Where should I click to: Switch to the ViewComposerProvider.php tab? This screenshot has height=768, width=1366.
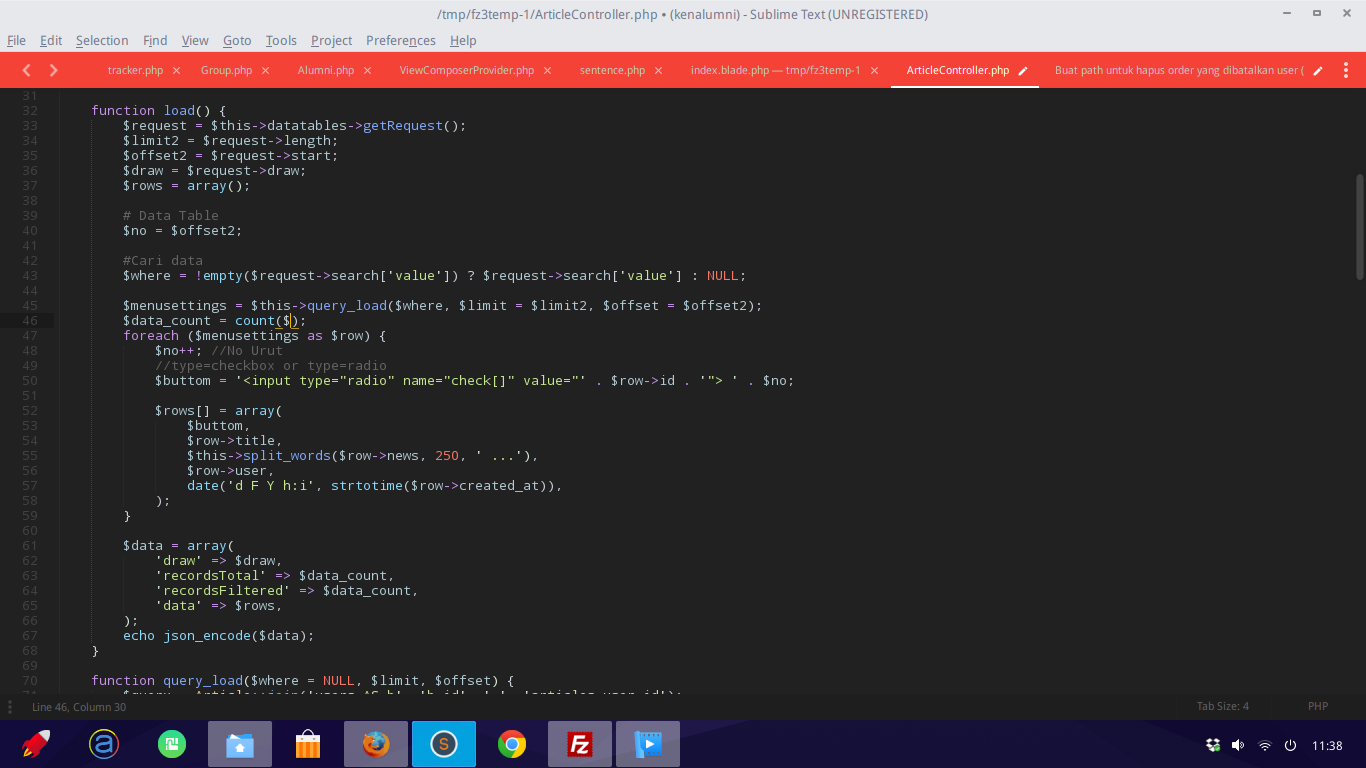click(x=466, y=70)
